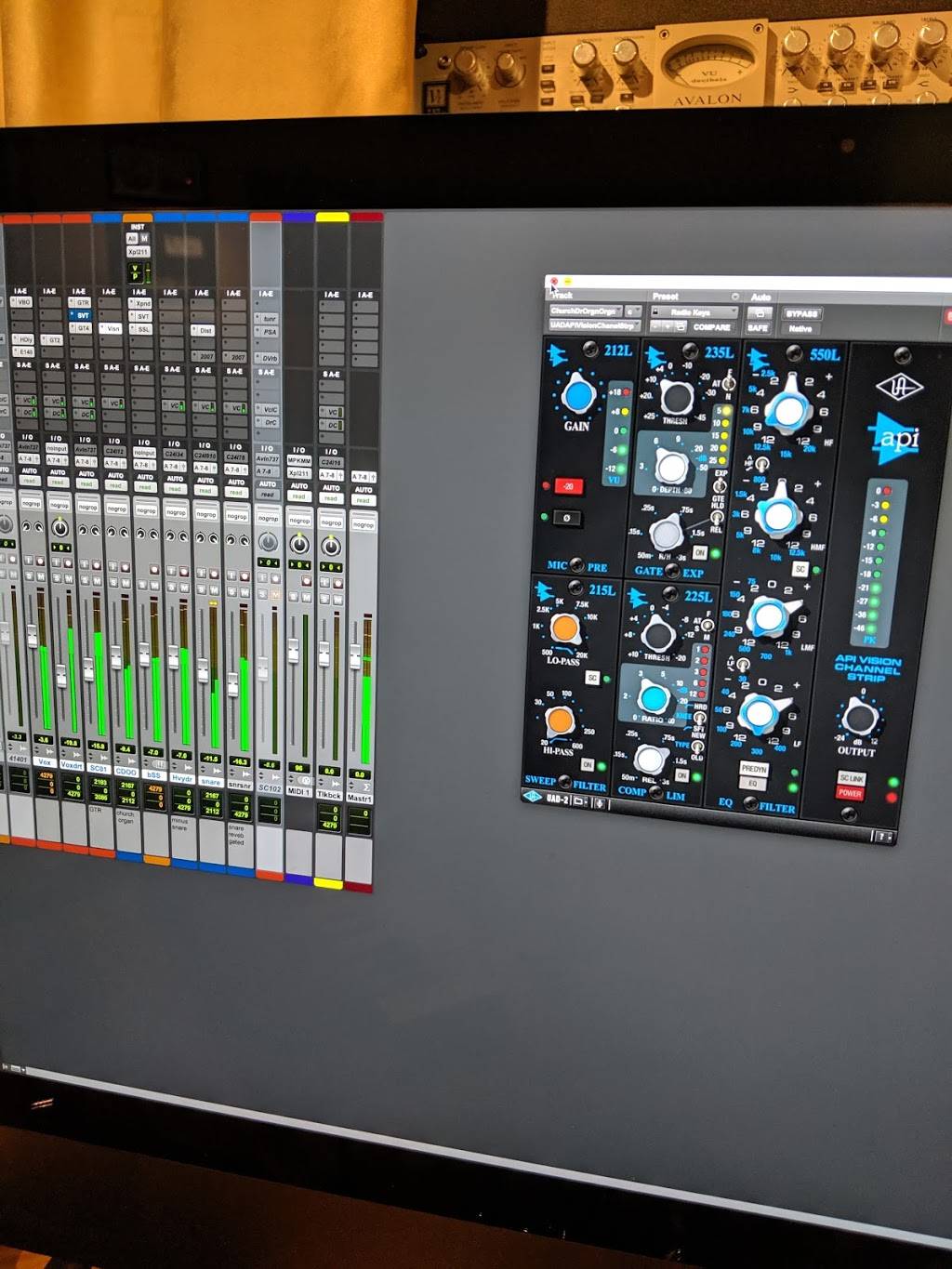The width and height of the screenshot is (952, 1269).
Task: Select the Mastr1 track name label
Action: click(x=360, y=798)
